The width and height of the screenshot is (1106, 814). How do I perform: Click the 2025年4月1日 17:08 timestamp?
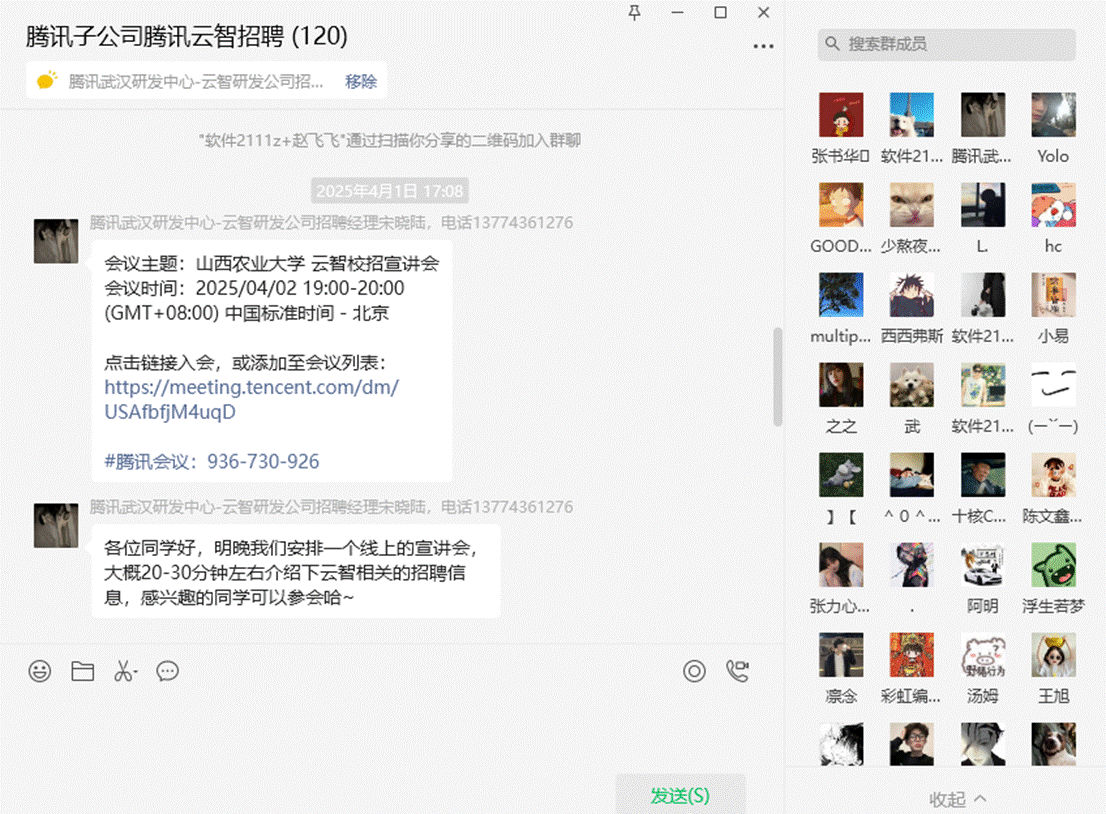point(389,191)
